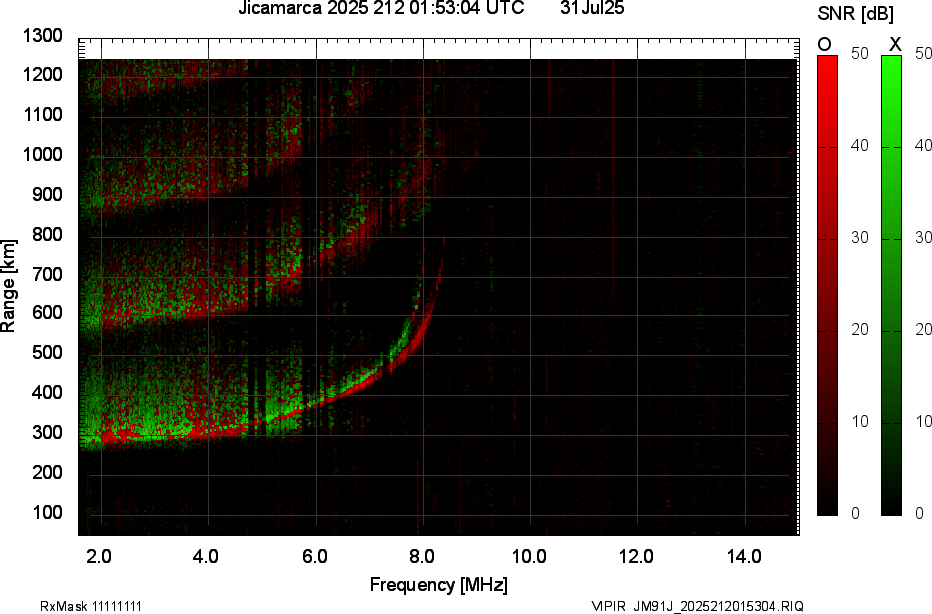Click the 900 range tick label

[47, 194]
